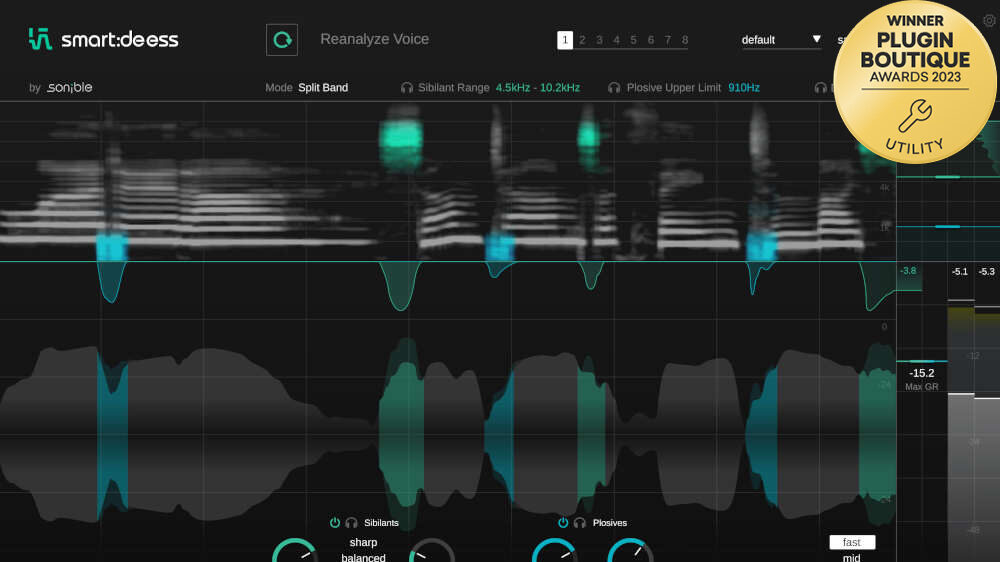The image size is (1000, 562).
Task: Select state slot 4
Action: click(617, 40)
